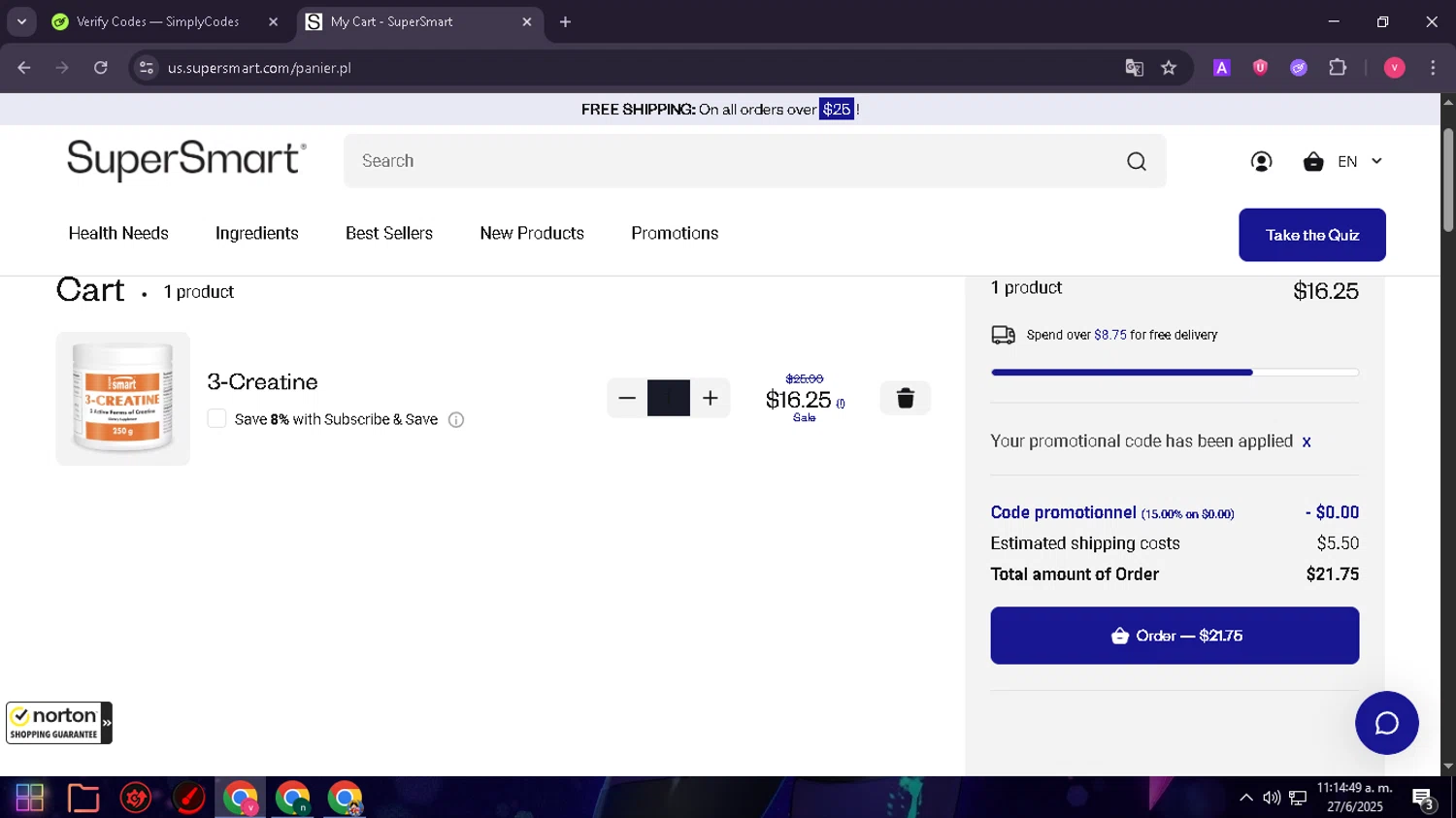Open the Health Needs menu

click(x=118, y=233)
